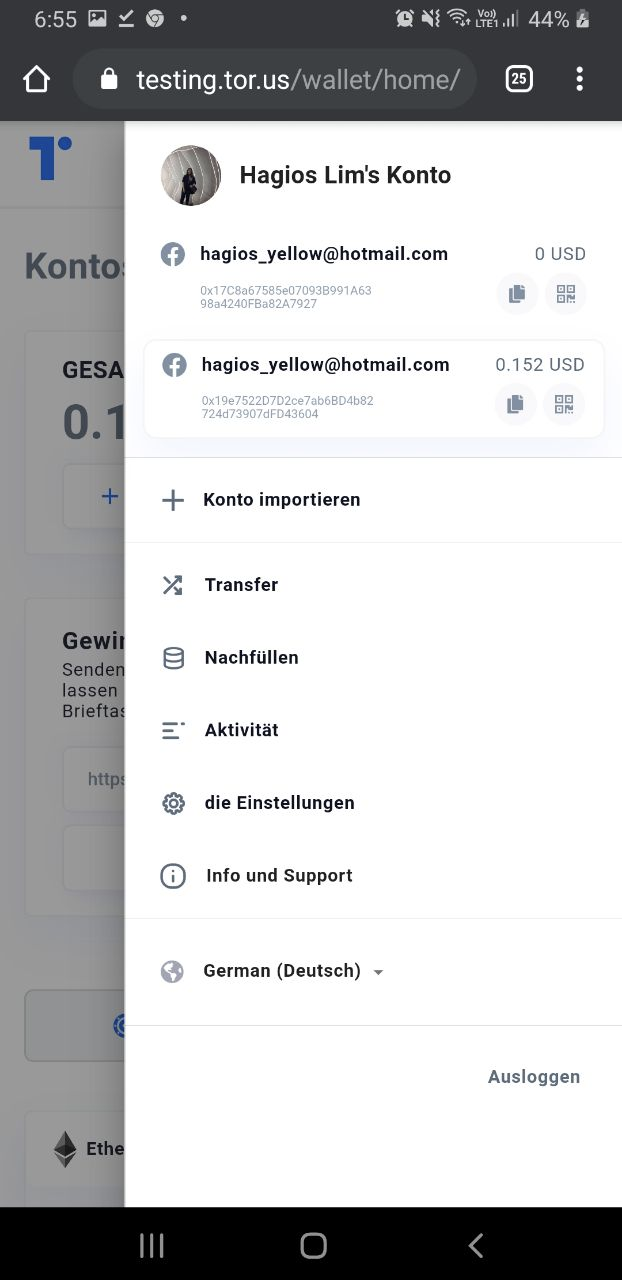Screen dimensions: 622x1280
Task: Copy address of the 0 USD account
Action: click(x=517, y=294)
